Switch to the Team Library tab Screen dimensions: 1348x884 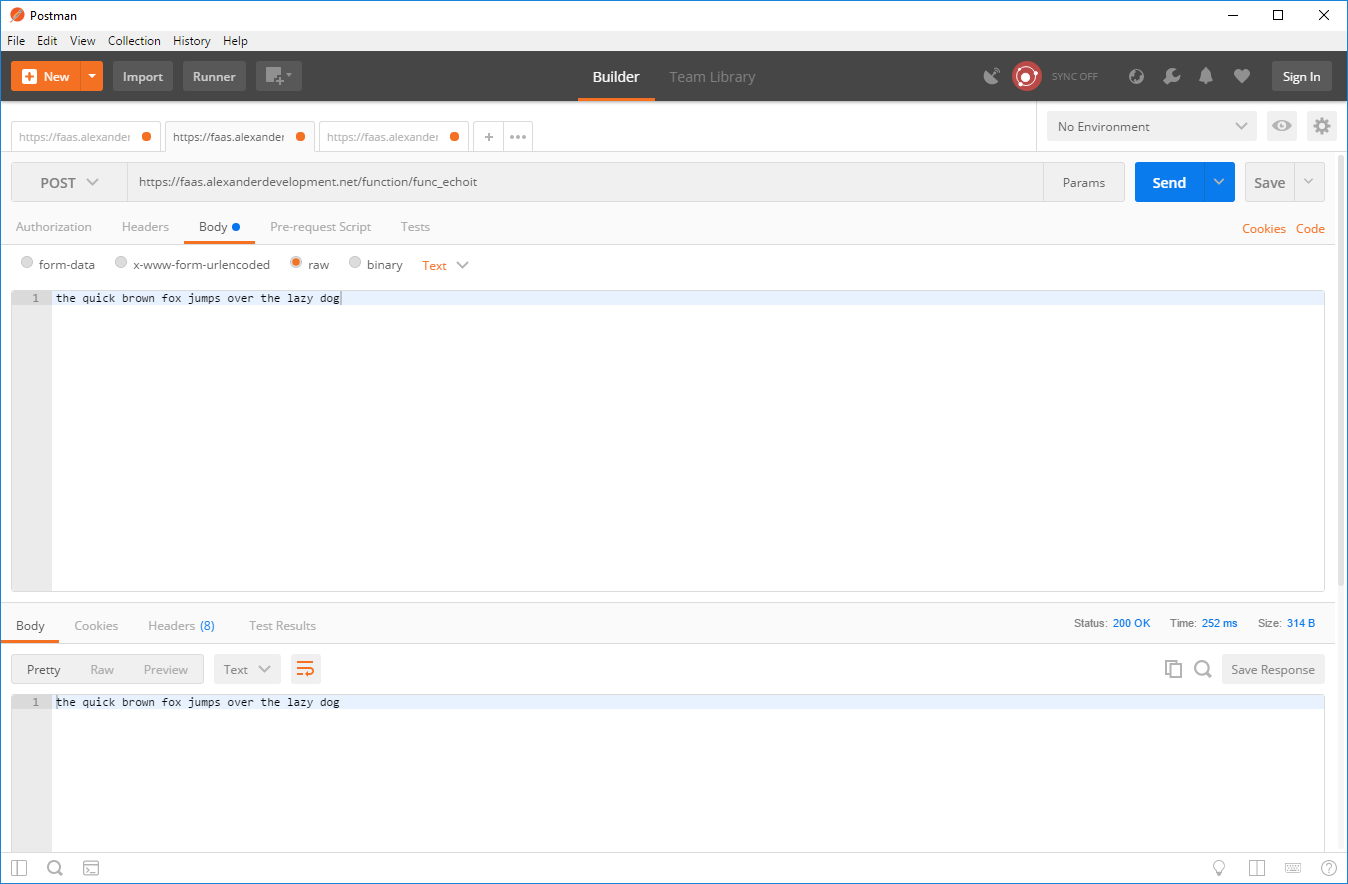pyautogui.click(x=712, y=77)
